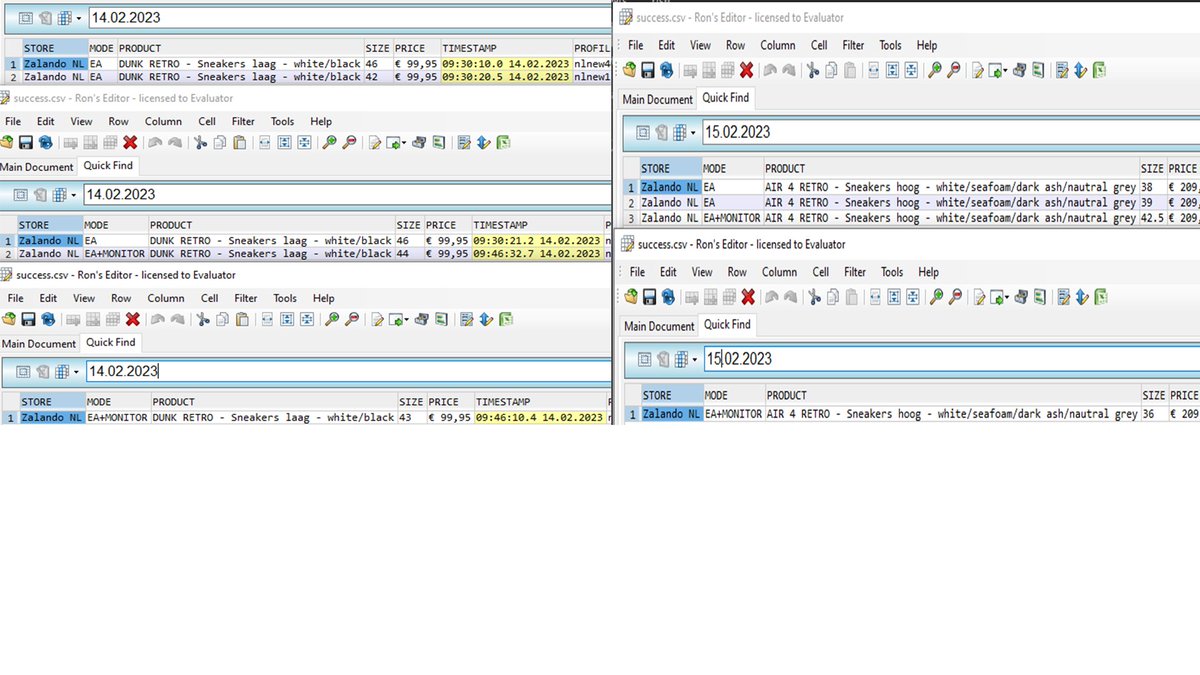This screenshot has width=1200, height=675.
Task: Select timestamp cell 09:30:20.5 14.02.2023
Action: tap(505, 76)
